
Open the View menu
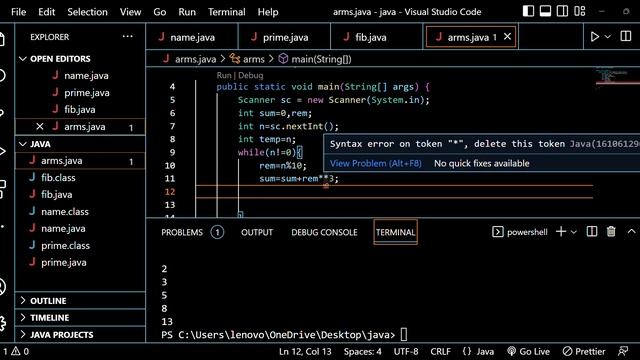tap(130, 12)
